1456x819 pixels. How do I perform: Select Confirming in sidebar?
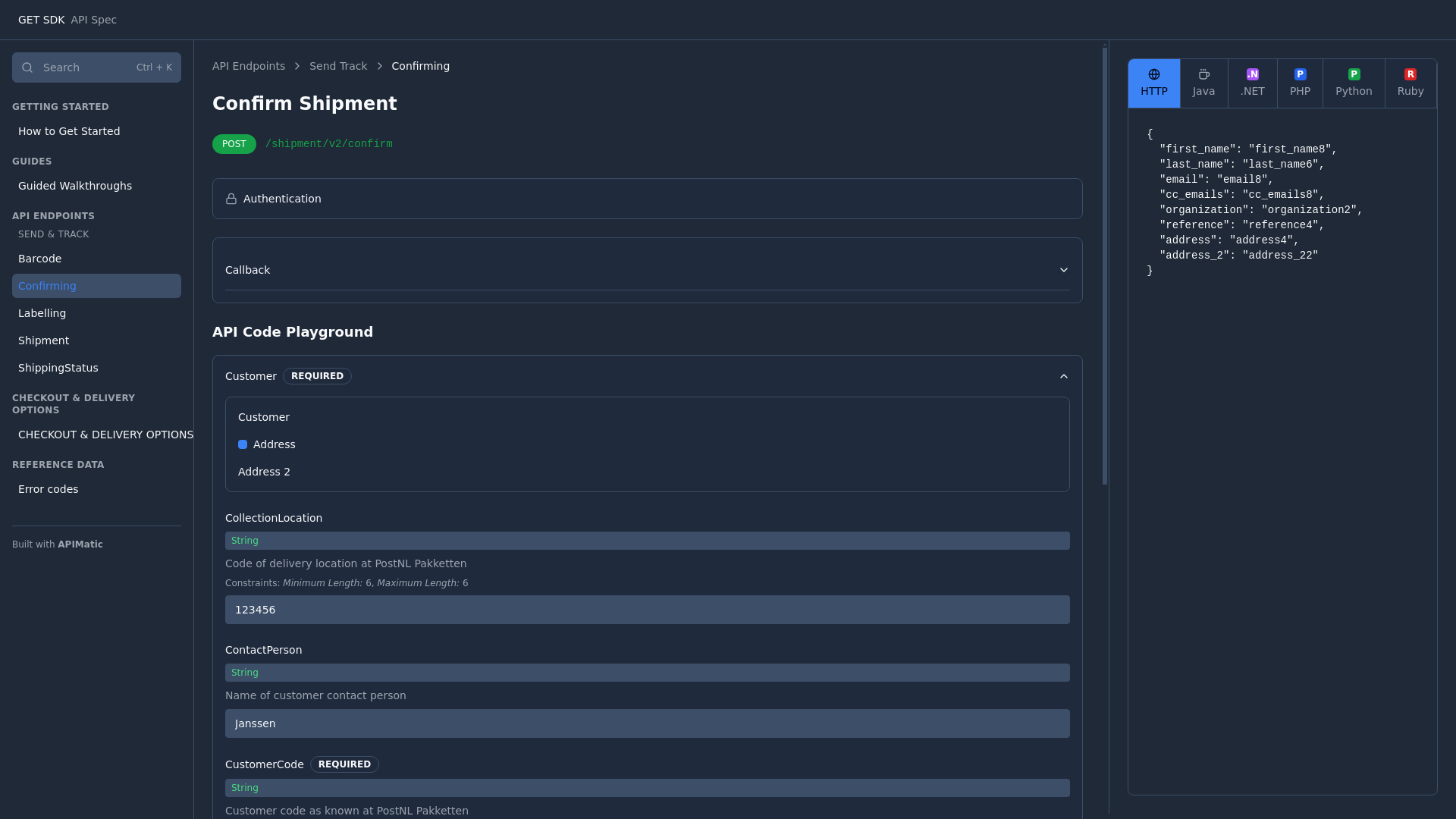96,286
